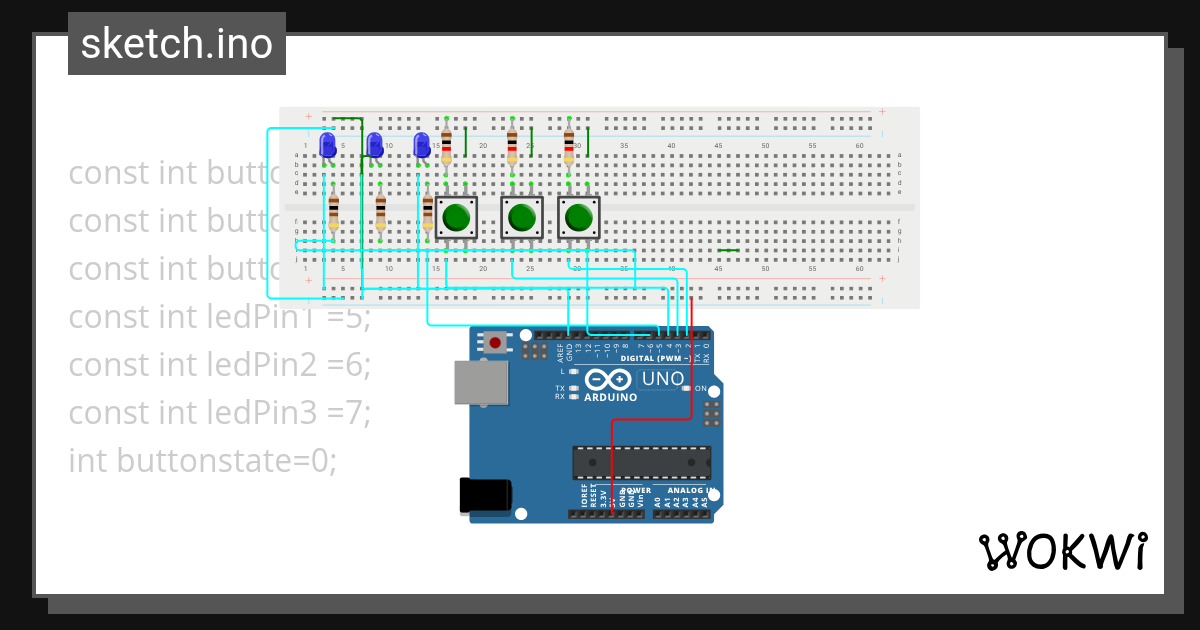The width and height of the screenshot is (1200, 630).
Task: Click the first blue LED on the left
Action: [328, 146]
